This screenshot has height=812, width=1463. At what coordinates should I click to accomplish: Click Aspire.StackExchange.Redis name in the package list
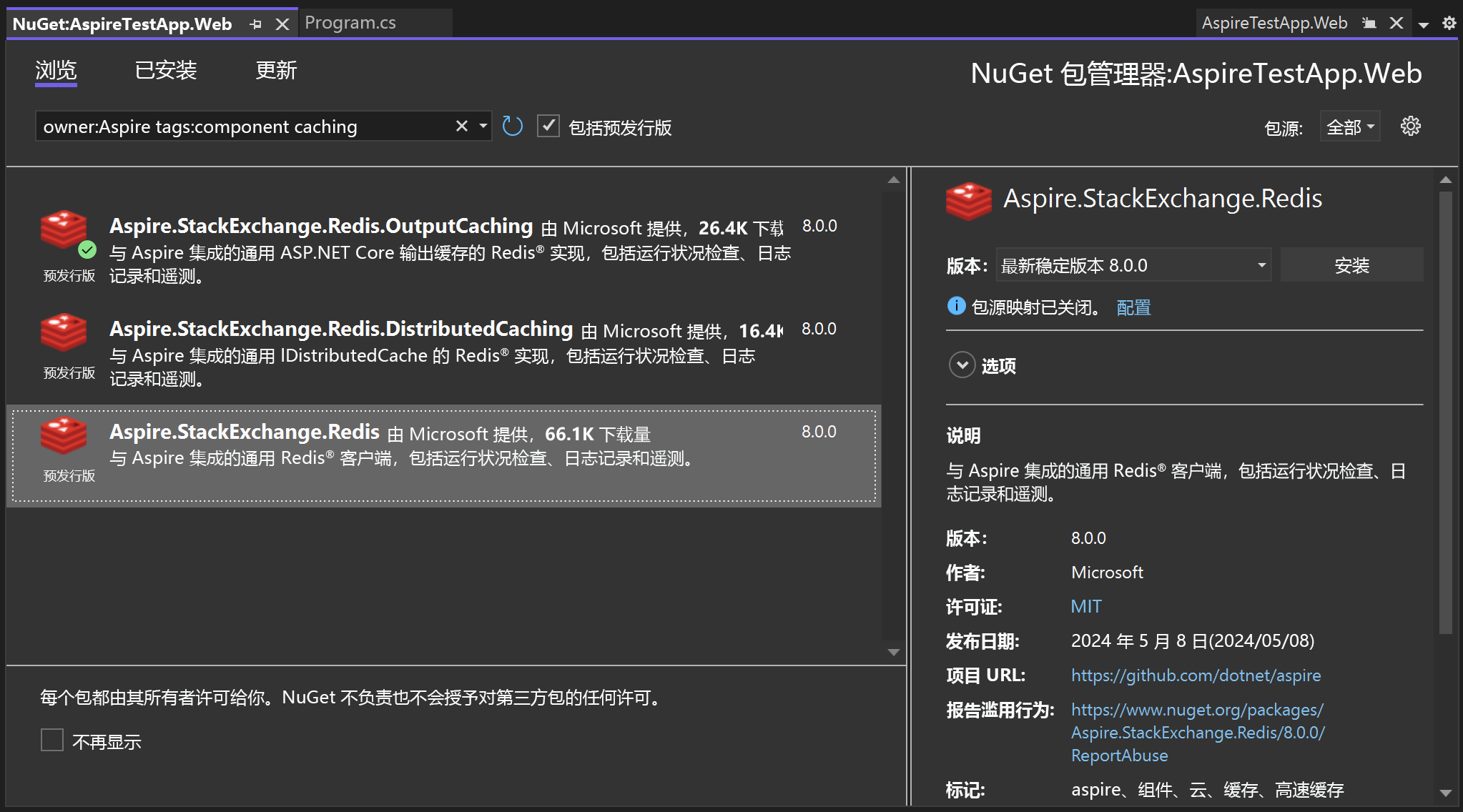click(x=245, y=432)
